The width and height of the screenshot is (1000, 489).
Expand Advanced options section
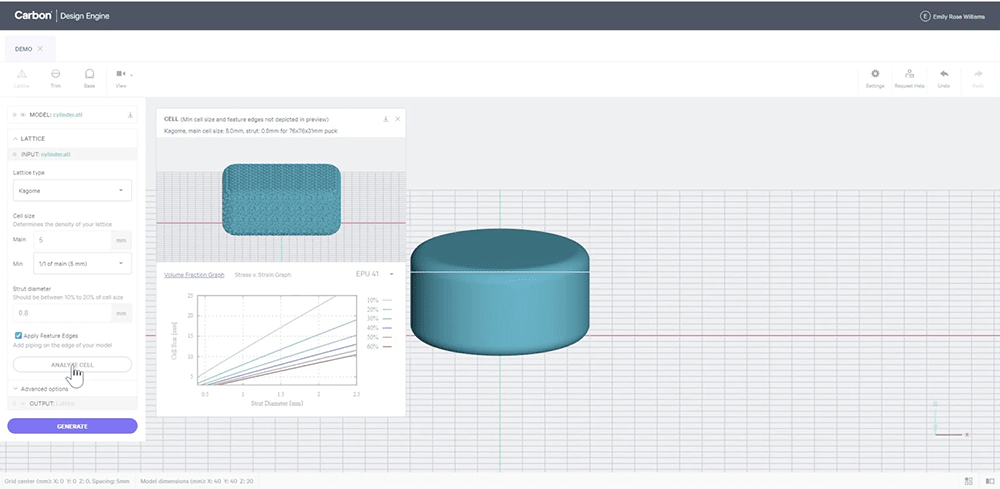tap(40, 389)
